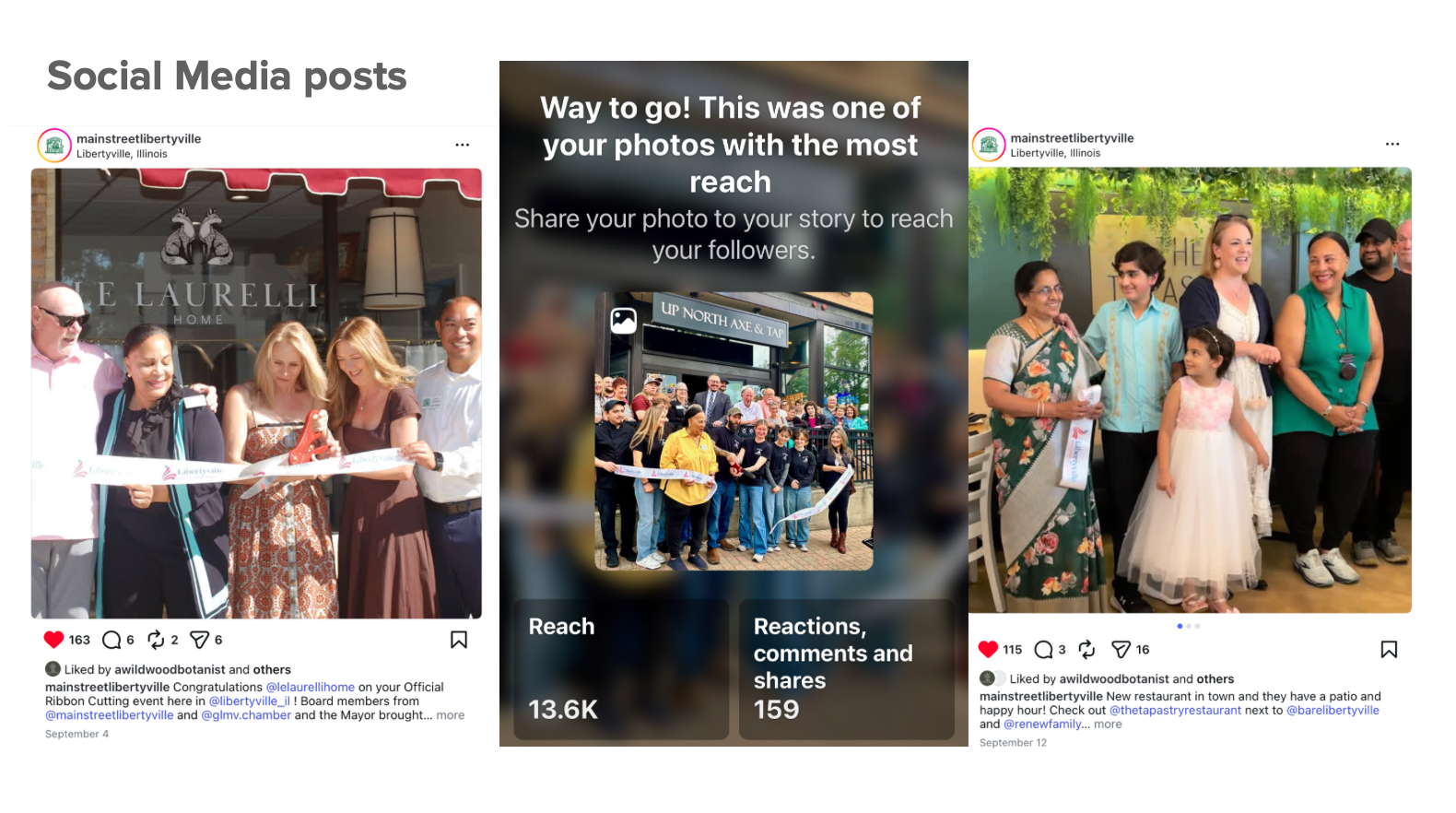Open comments on the restaurant post

(x=1043, y=650)
